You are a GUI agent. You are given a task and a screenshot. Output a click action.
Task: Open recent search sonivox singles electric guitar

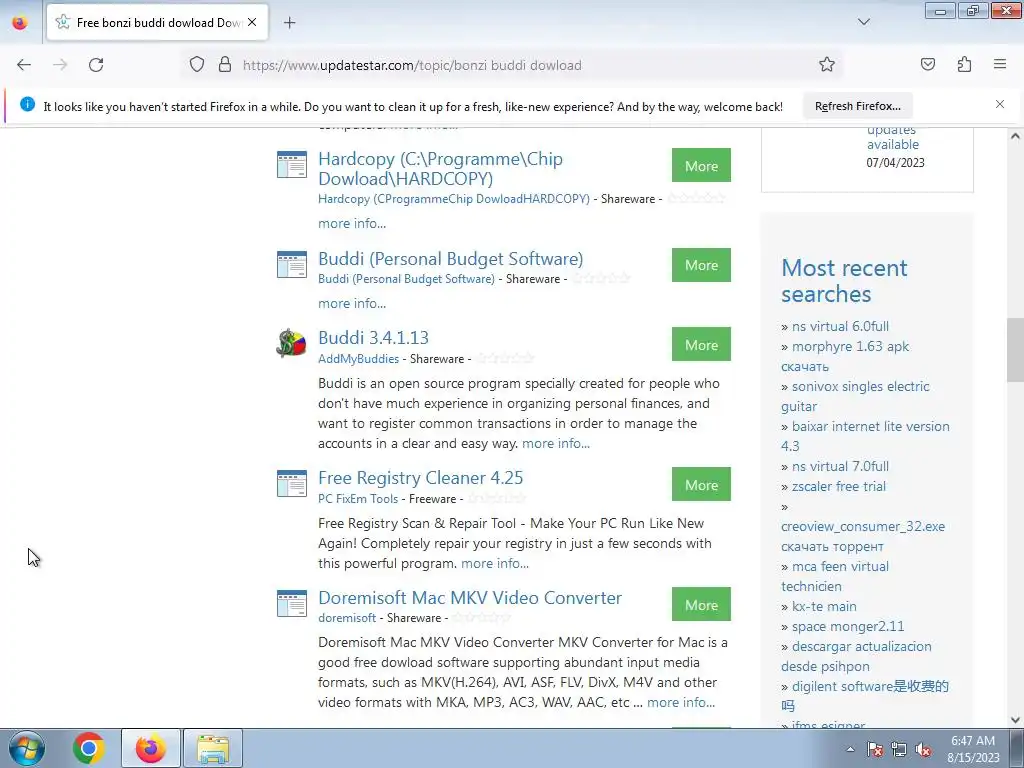855,396
